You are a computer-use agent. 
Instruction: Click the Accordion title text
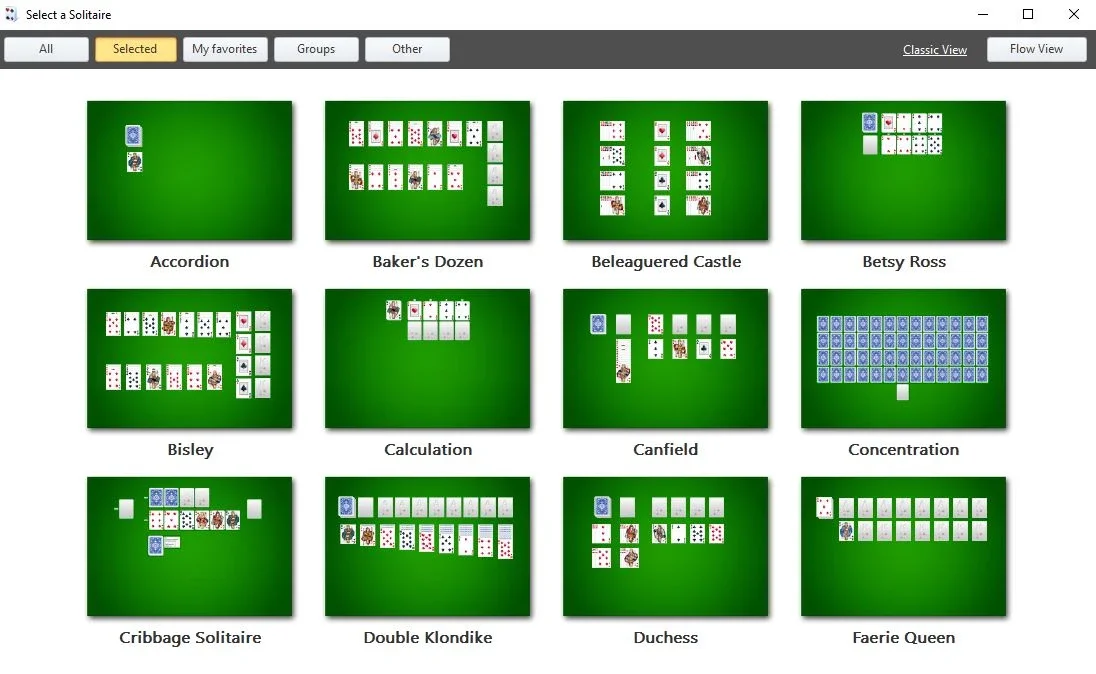pyautogui.click(x=189, y=261)
